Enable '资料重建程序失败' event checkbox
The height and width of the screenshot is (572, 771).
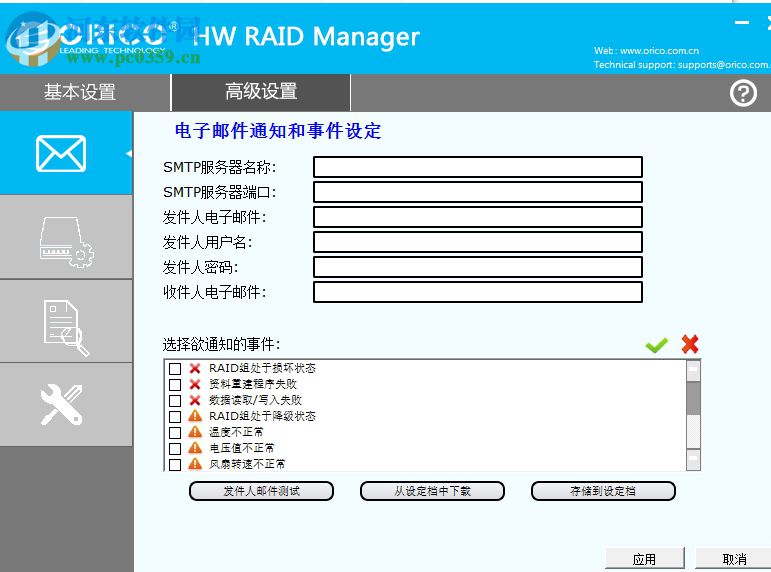point(175,385)
